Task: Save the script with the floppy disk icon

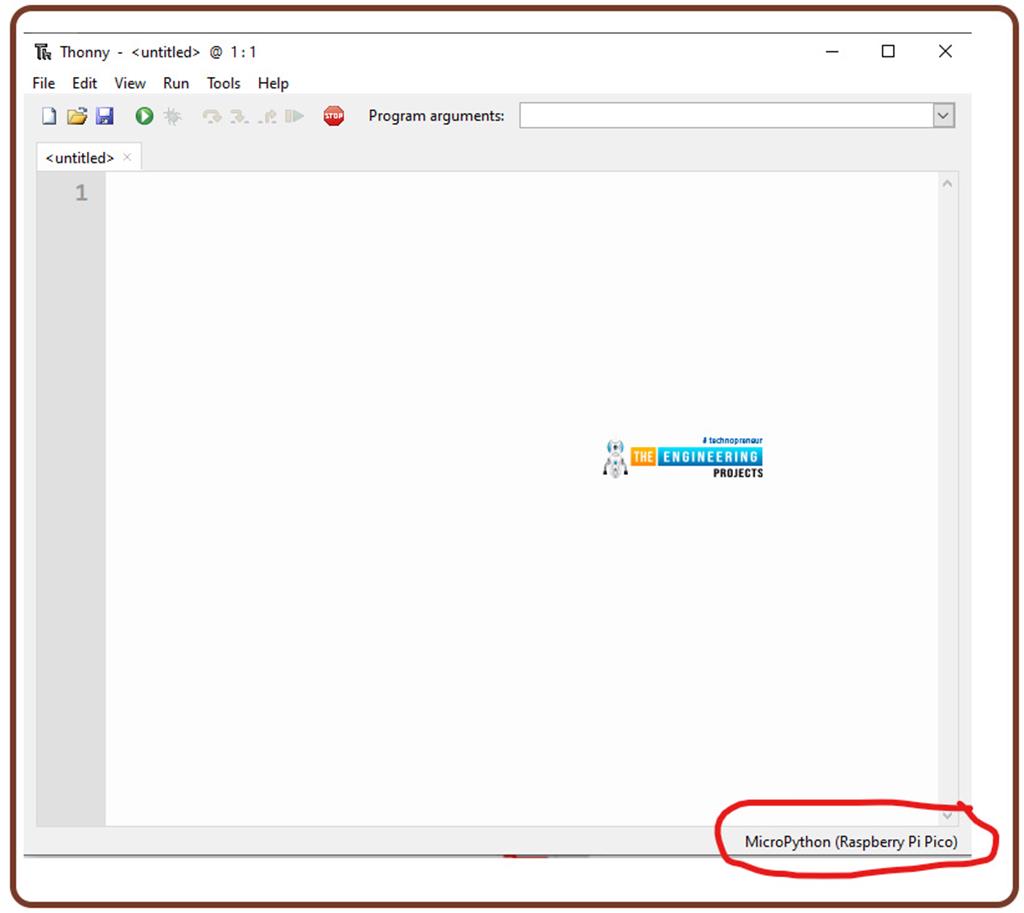Action: [104, 116]
